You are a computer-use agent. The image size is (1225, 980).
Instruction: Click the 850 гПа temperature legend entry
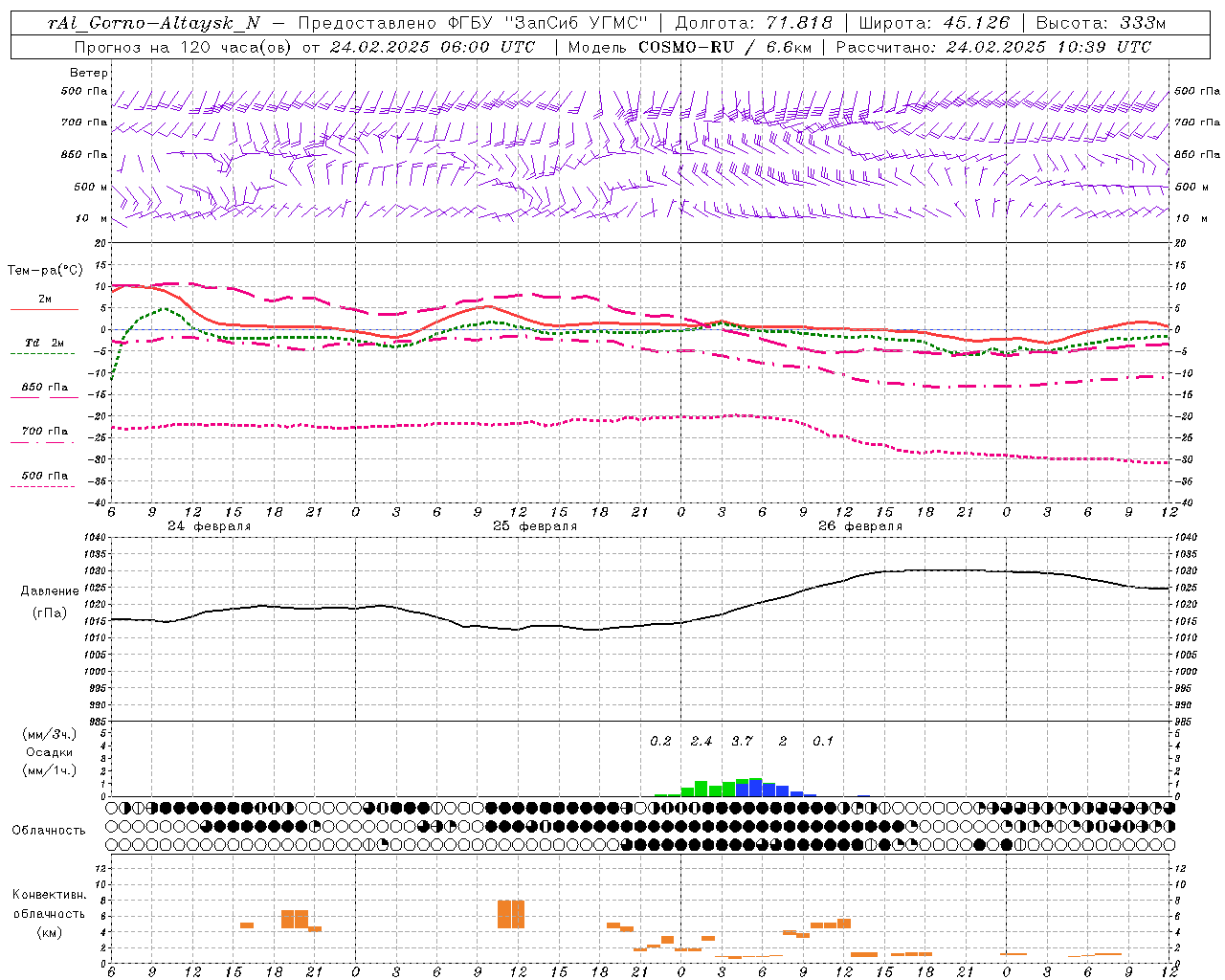(x=44, y=390)
